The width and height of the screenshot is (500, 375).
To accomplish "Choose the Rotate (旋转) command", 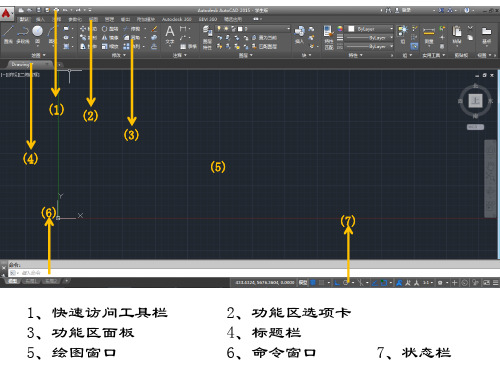I will point(110,29).
